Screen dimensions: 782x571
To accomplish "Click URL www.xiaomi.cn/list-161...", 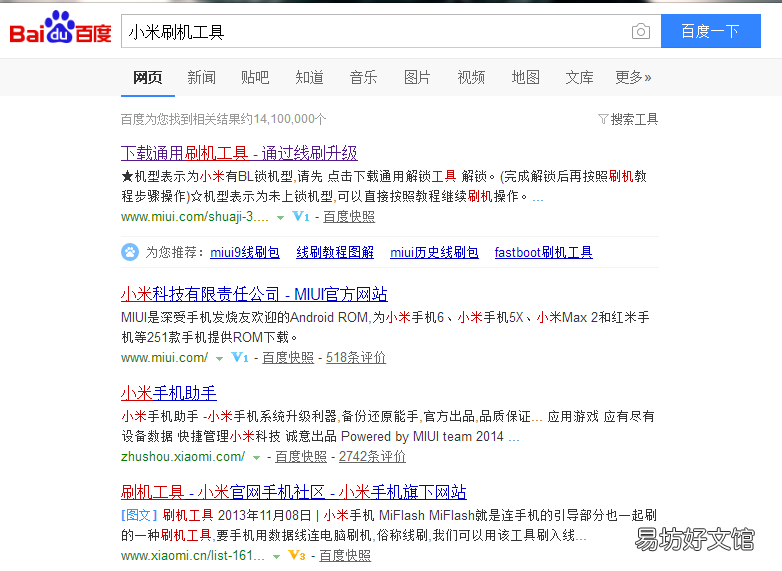I will coord(193,556).
